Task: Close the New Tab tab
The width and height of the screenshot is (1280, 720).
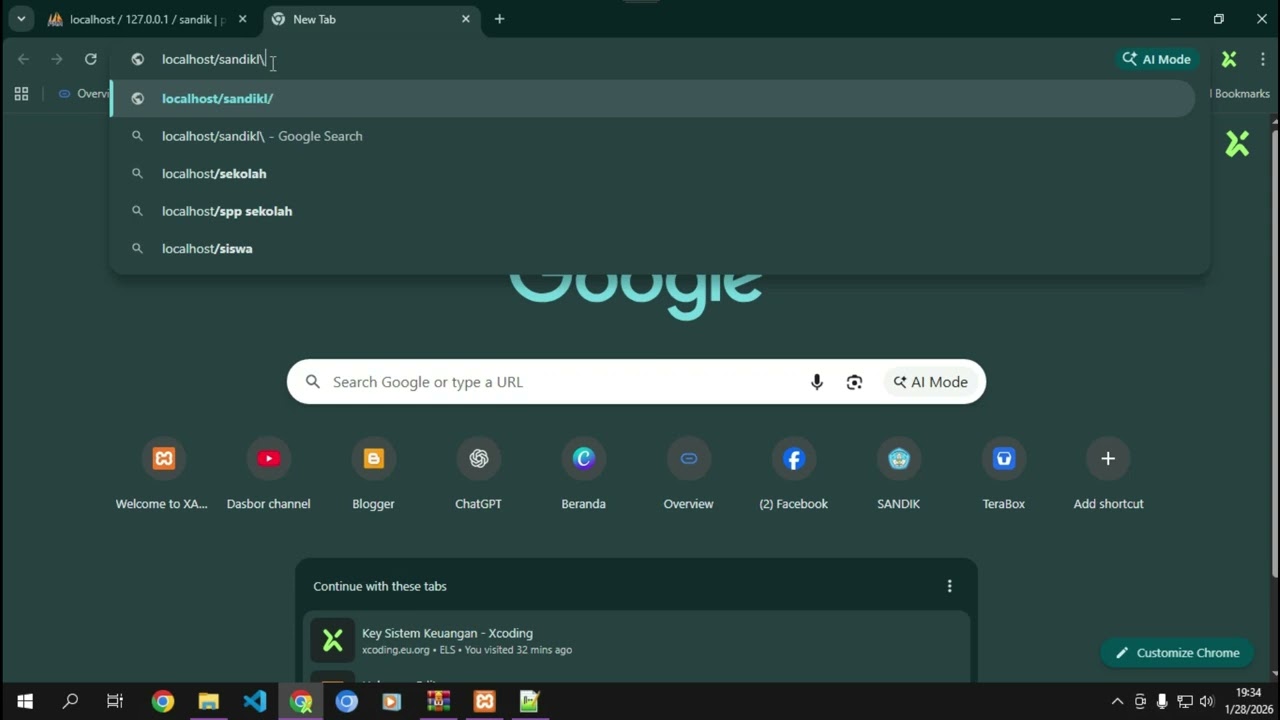Action: click(465, 19)
